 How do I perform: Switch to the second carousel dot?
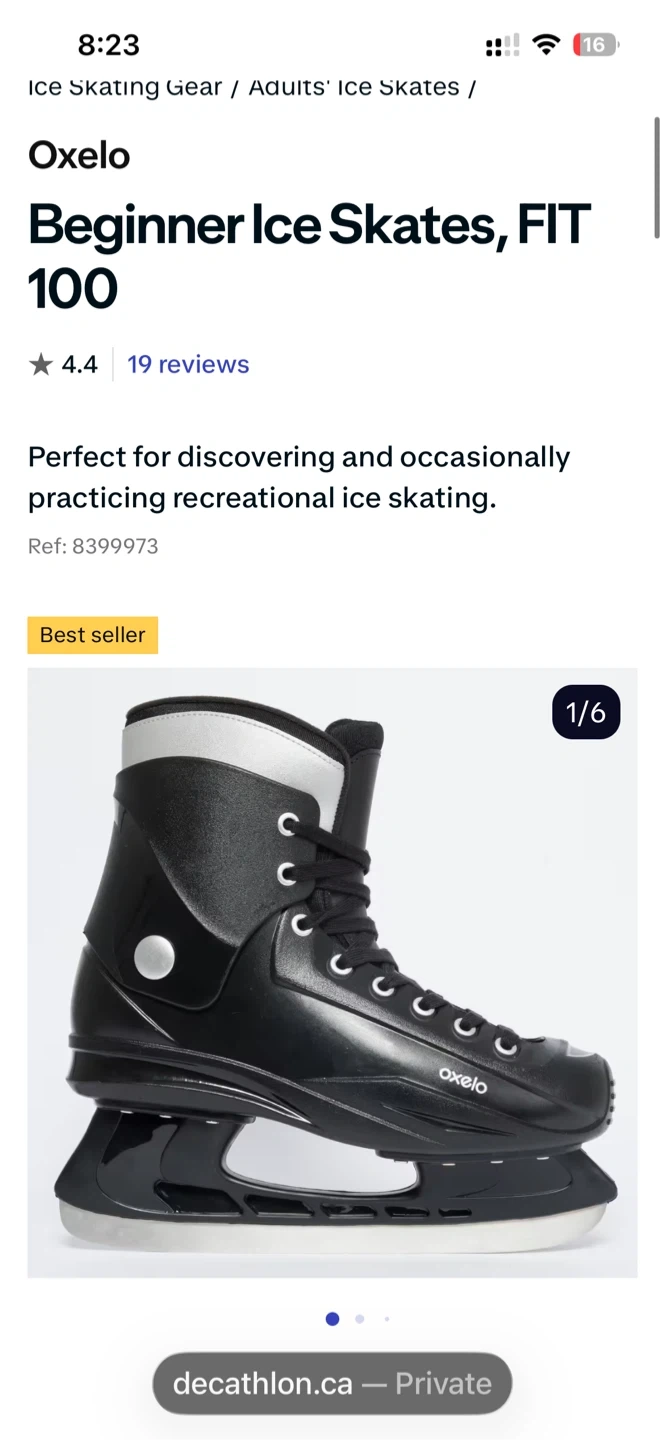[360, 1319]
